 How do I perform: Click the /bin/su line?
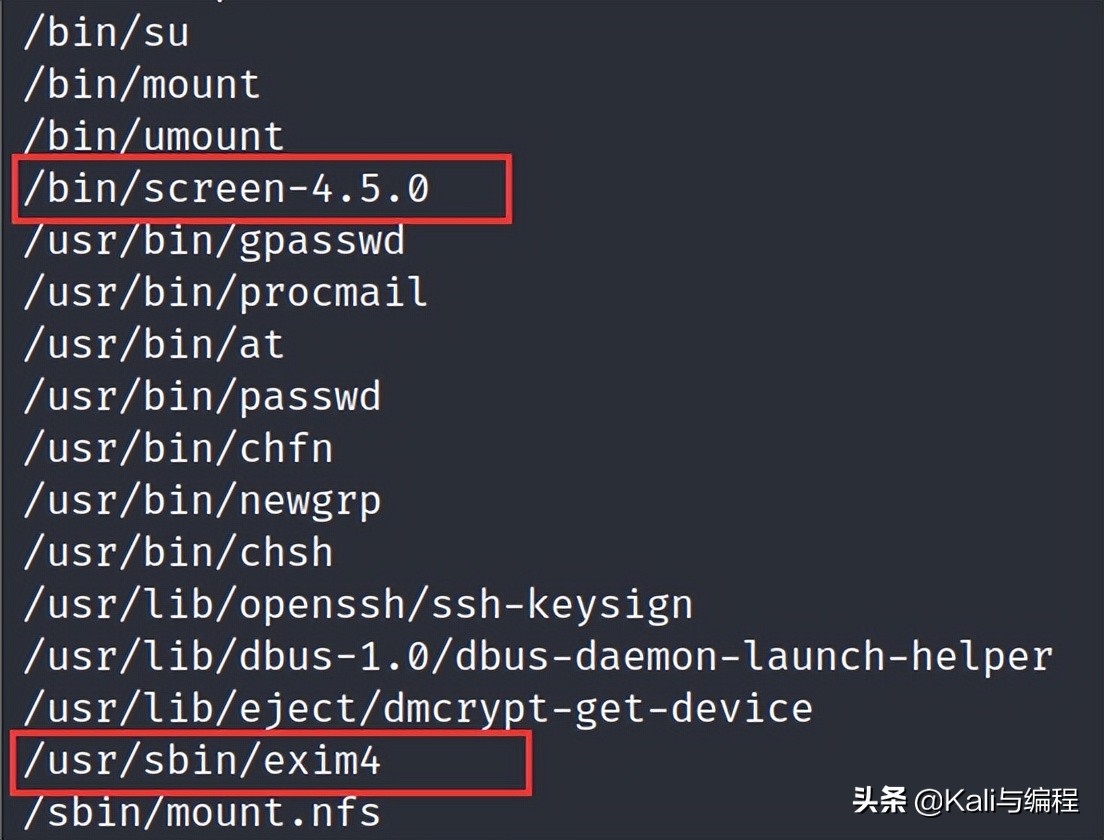click(x=106, y=33)
